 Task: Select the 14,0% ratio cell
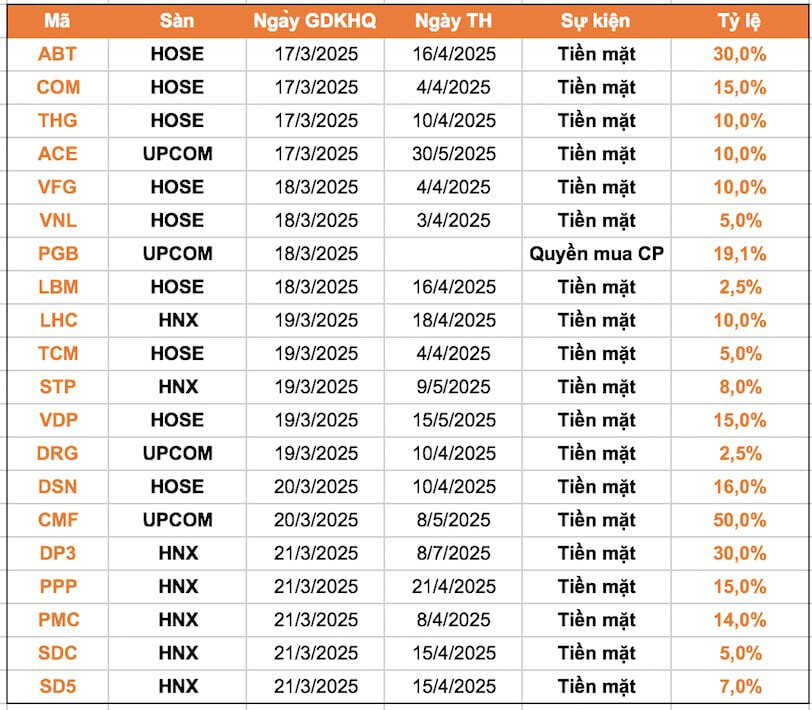pos(739,620)
